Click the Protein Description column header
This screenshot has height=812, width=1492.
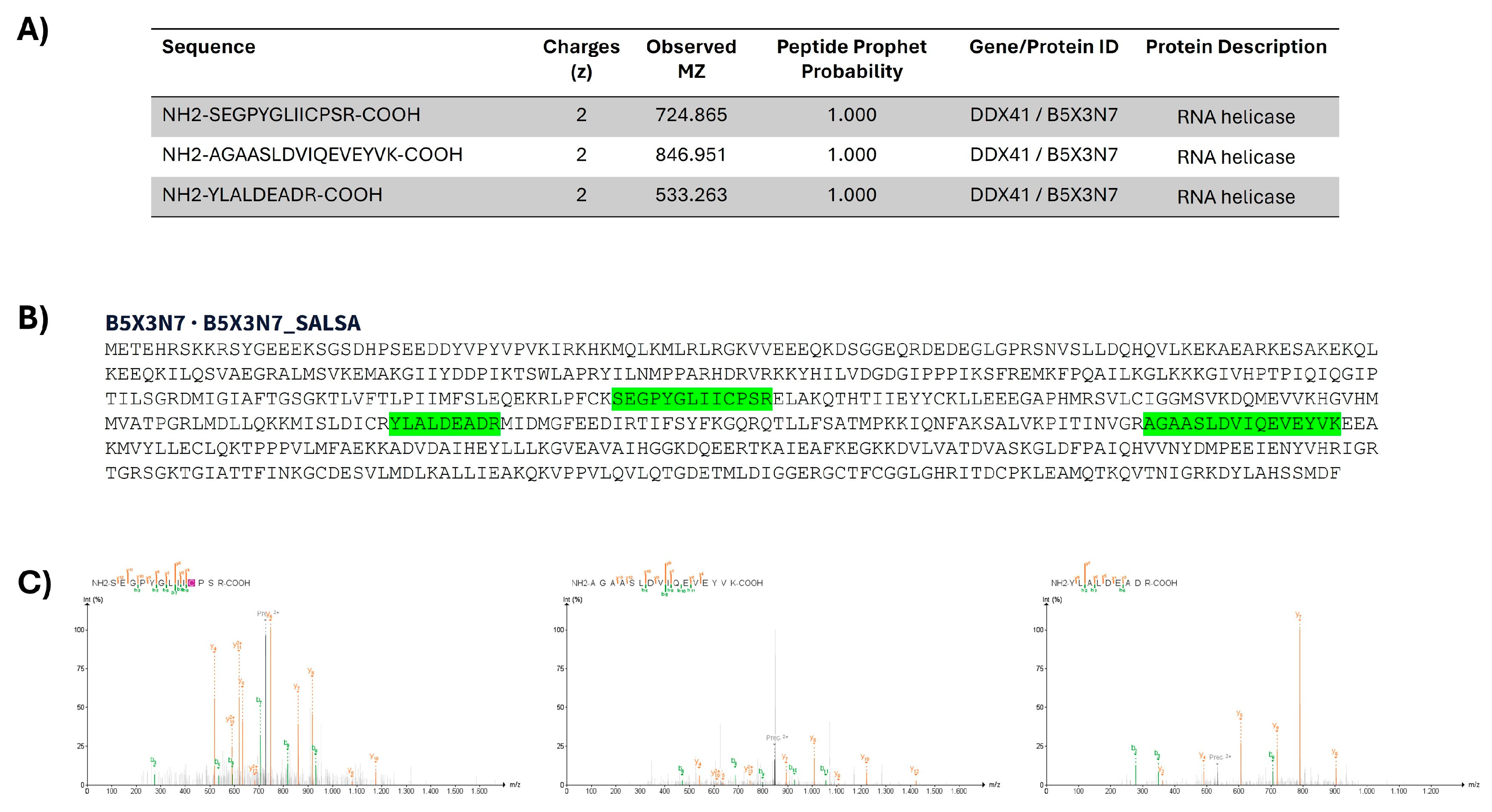tap(1236, 46)
